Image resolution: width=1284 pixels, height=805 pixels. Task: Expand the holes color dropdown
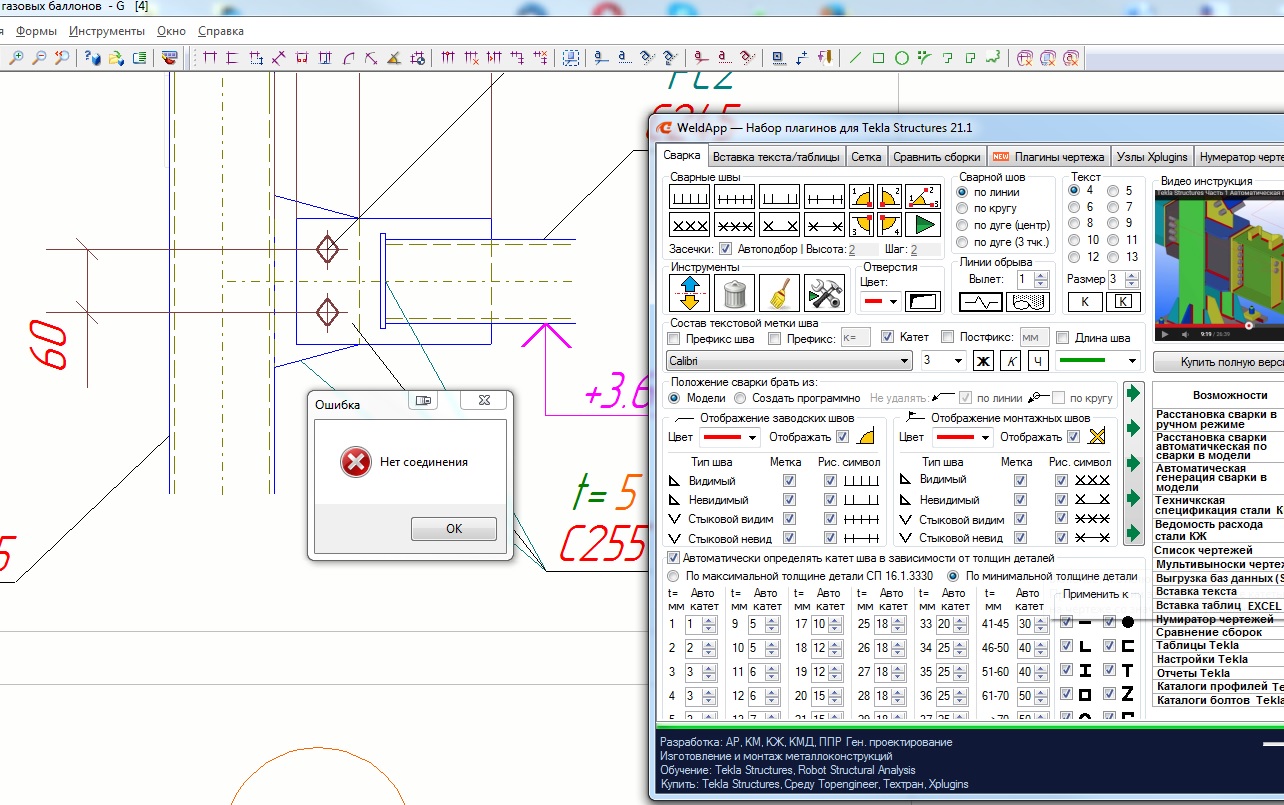881,301
